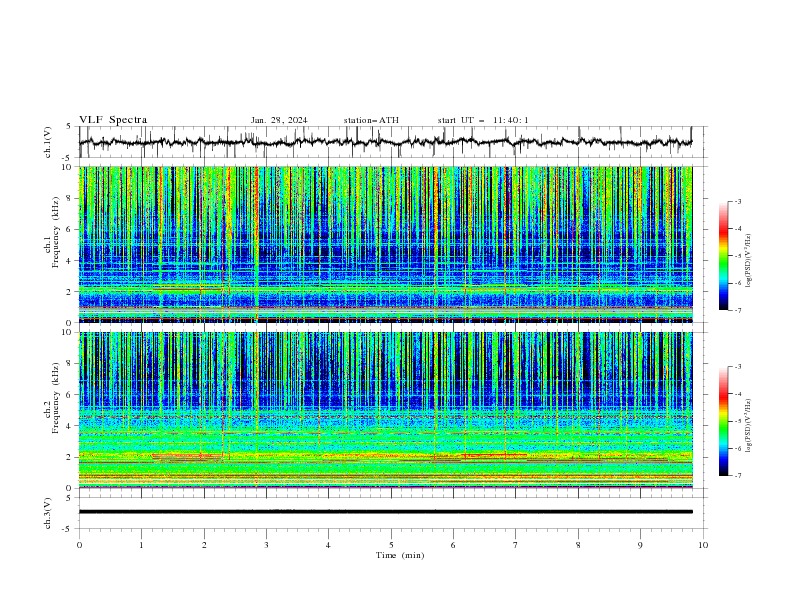Select the date label Jan. 28, 2024
Viewport: 792px width, 612px height.
pyautogui.click(x=279, y=120)
